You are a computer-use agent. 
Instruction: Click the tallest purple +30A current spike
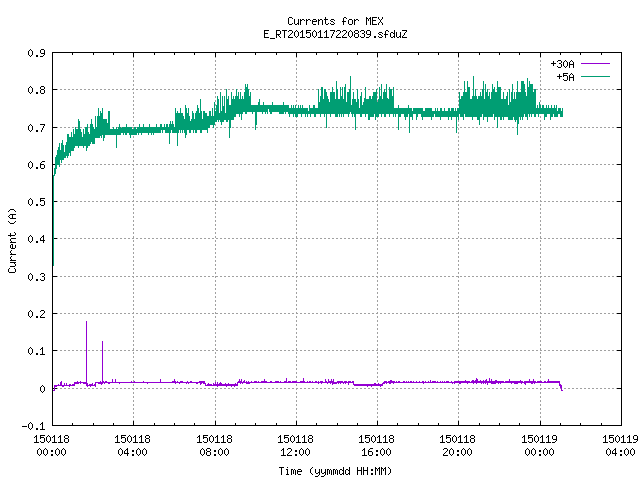pyautogui.click(x=87, y=351)
